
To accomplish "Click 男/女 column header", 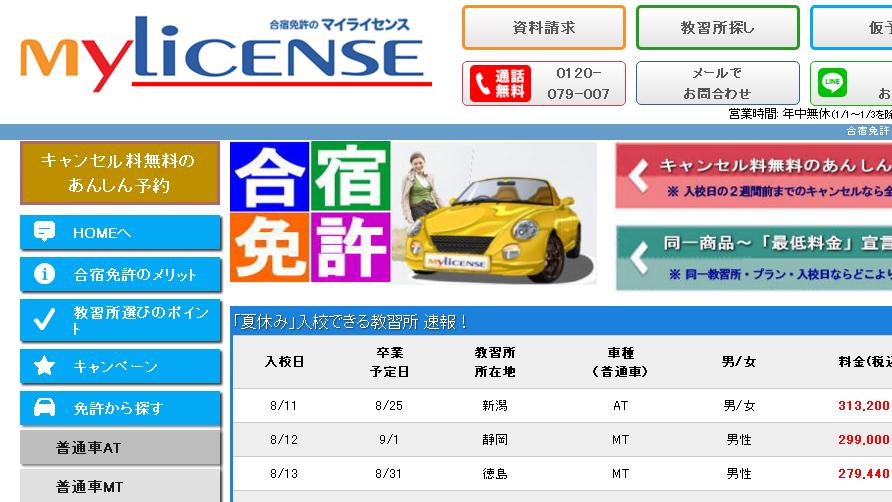I will [739, 362].
